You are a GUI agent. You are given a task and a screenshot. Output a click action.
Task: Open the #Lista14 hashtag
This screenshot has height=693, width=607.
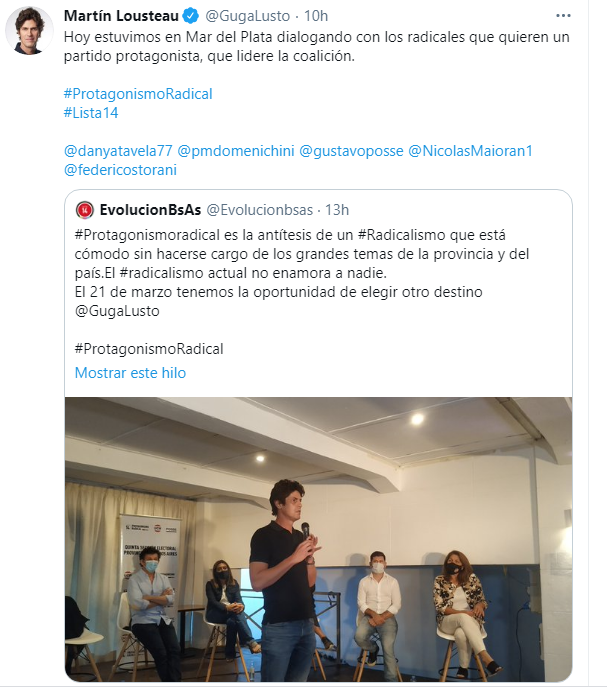(x=91, y=113)
